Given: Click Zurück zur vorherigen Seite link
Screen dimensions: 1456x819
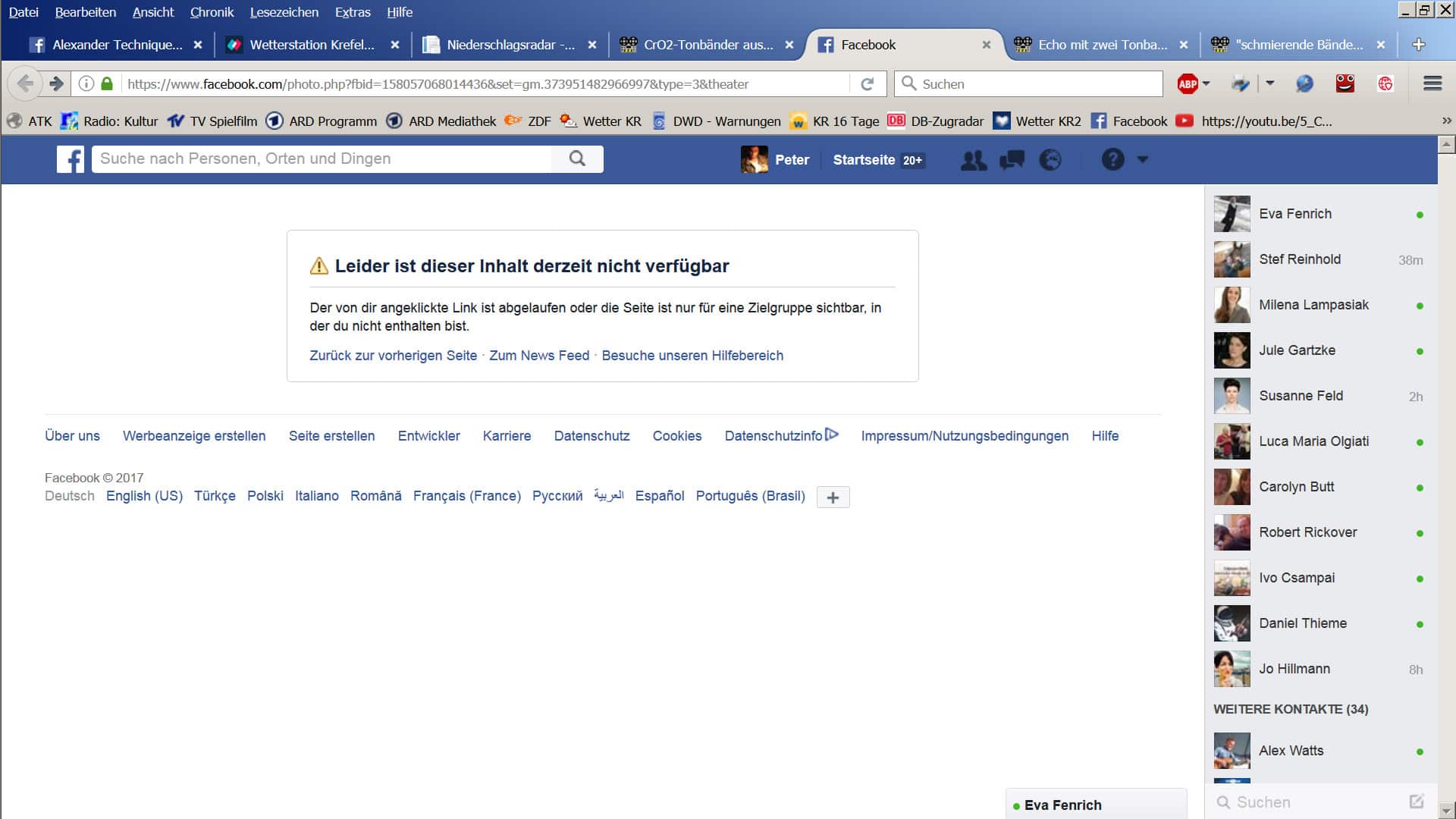Looking at the screenshot, I should tap(393, 356).
